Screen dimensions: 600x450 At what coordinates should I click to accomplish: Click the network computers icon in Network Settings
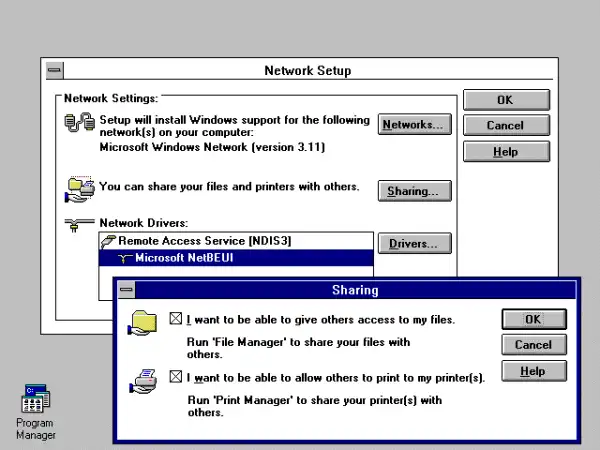[x=79, y=125]
